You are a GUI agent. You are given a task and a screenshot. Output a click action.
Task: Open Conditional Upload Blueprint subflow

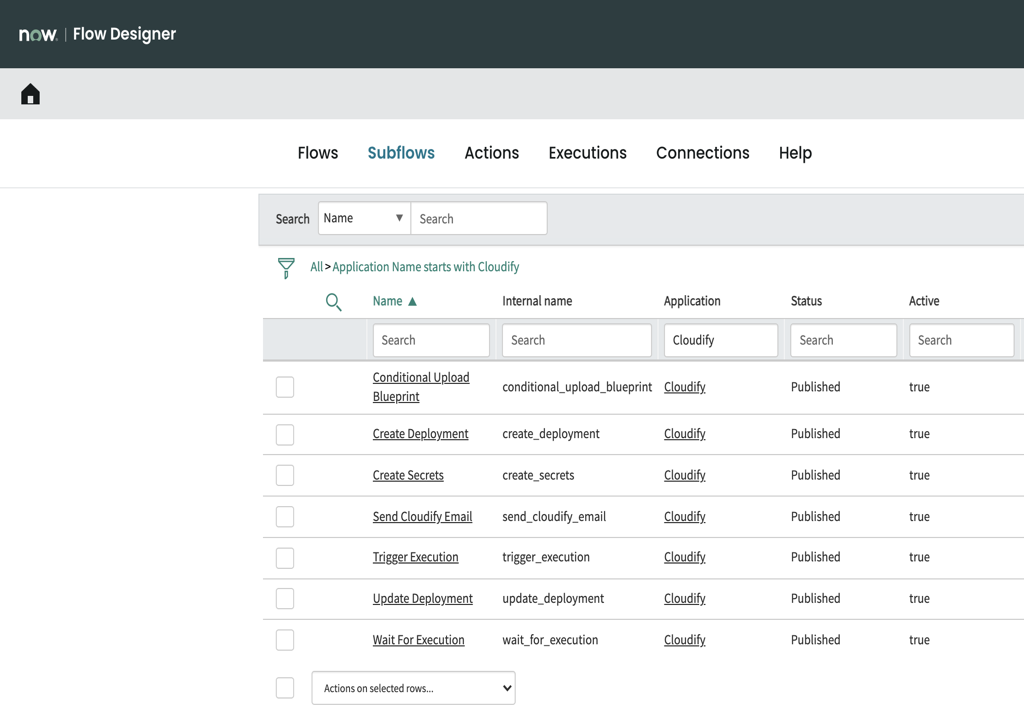click(x=421, y=387)
